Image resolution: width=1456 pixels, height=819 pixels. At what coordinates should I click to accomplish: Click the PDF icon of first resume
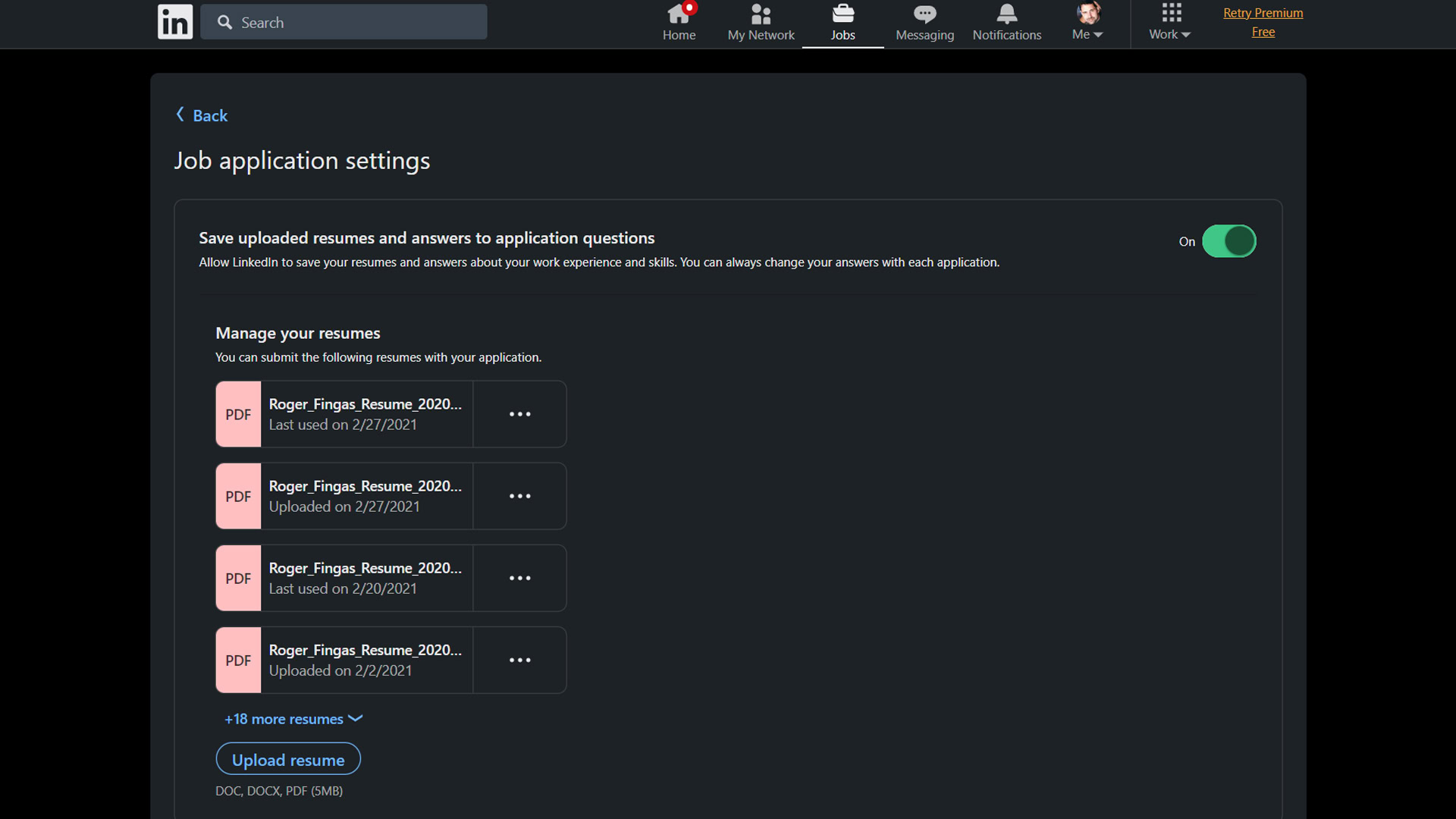(x=238, y=414)
